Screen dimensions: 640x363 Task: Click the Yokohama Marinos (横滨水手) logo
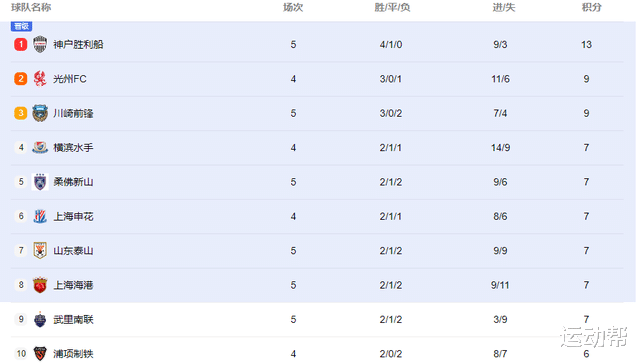(40, 147)
